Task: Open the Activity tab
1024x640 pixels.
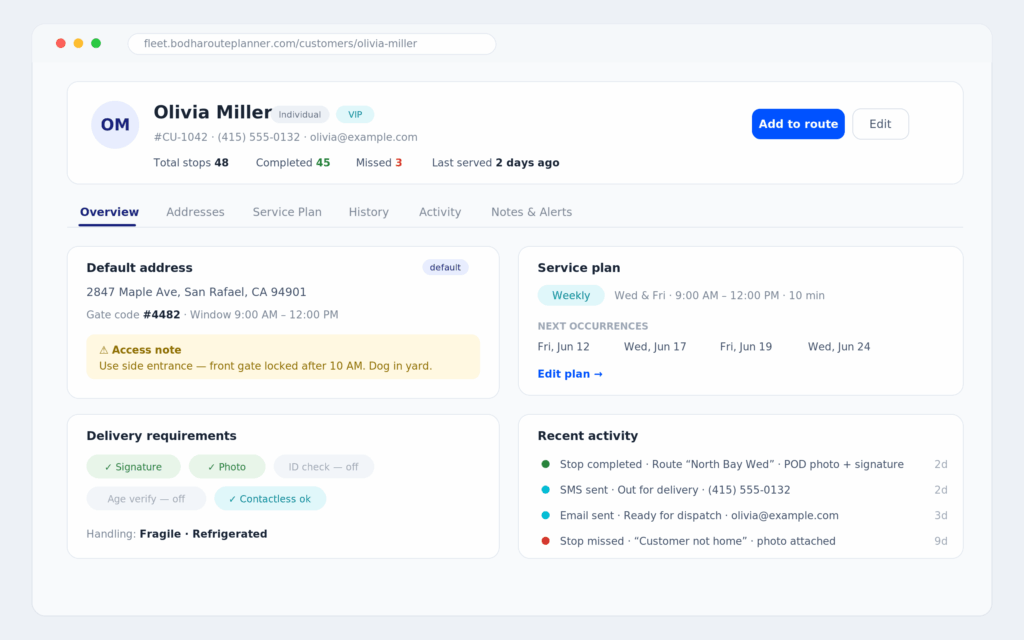Action: click(x=440, y=212)
